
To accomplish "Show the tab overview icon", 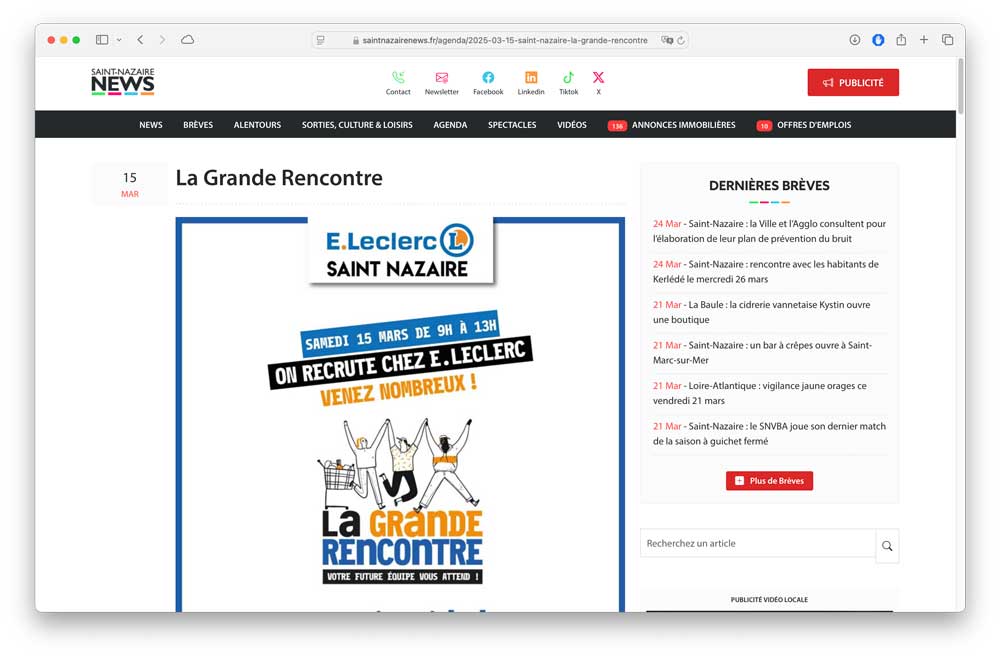I will pos(948,40).
